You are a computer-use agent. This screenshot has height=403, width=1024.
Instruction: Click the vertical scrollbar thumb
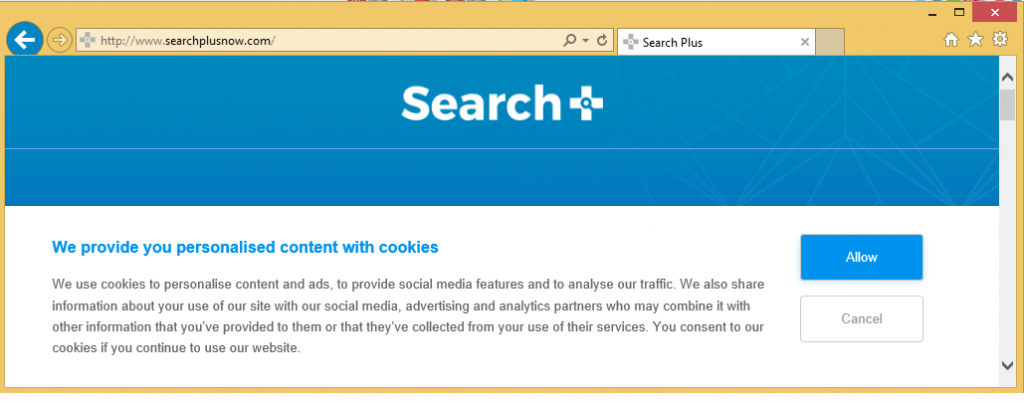(1008, 105)
